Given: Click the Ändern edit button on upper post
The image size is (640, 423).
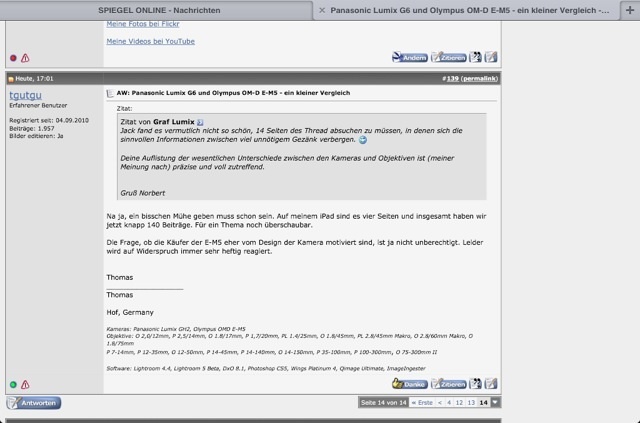Looking at the screenshot, I should click(x=409, y=58).
